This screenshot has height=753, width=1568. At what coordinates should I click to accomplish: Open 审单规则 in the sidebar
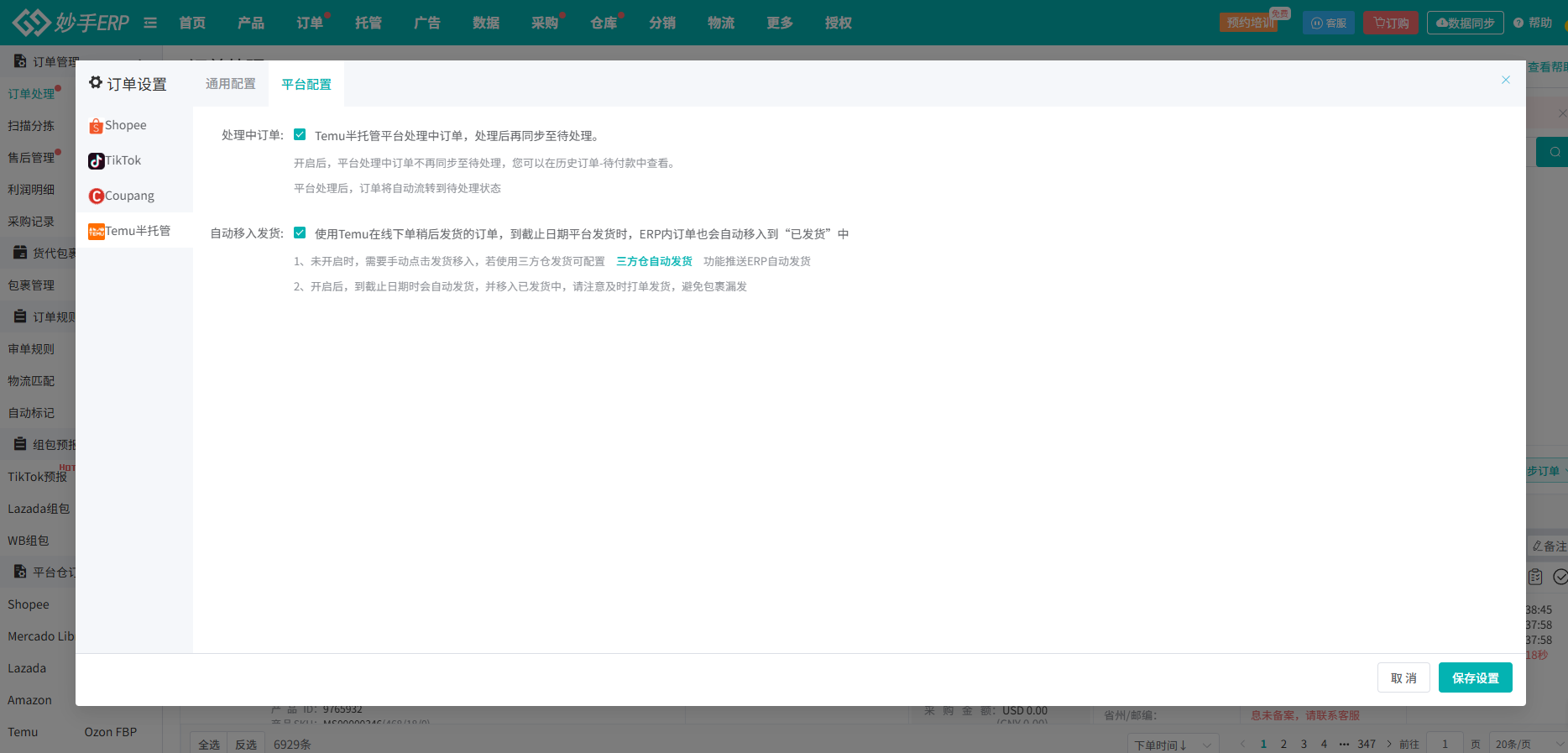pyautogui.click(x=31, y=348)
